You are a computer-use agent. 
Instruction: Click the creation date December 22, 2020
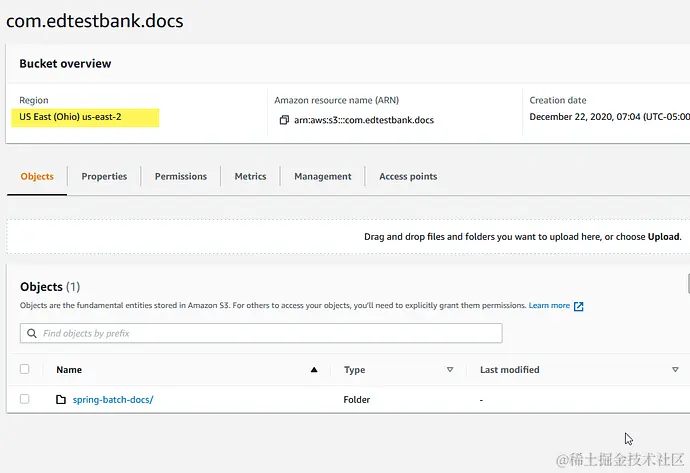coord(609,117)
